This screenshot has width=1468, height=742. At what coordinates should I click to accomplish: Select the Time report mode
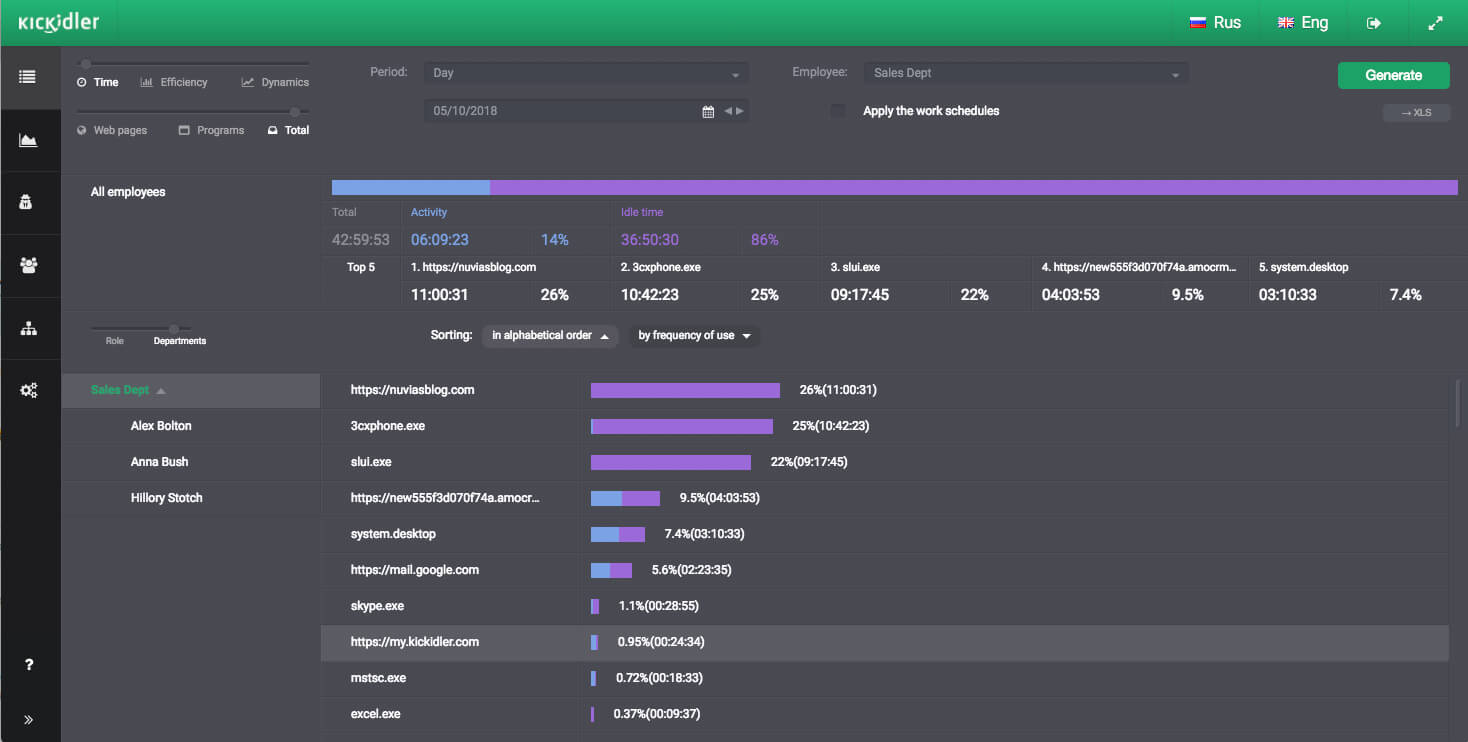point(98,82)
